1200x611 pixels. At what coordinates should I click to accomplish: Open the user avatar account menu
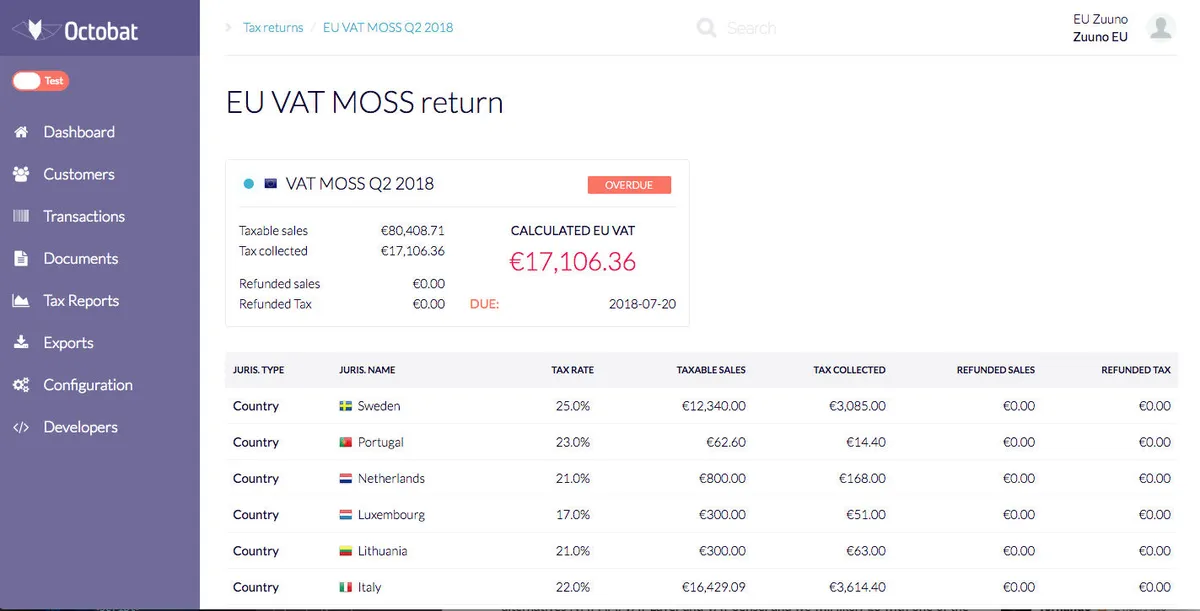coord(1161,27)
